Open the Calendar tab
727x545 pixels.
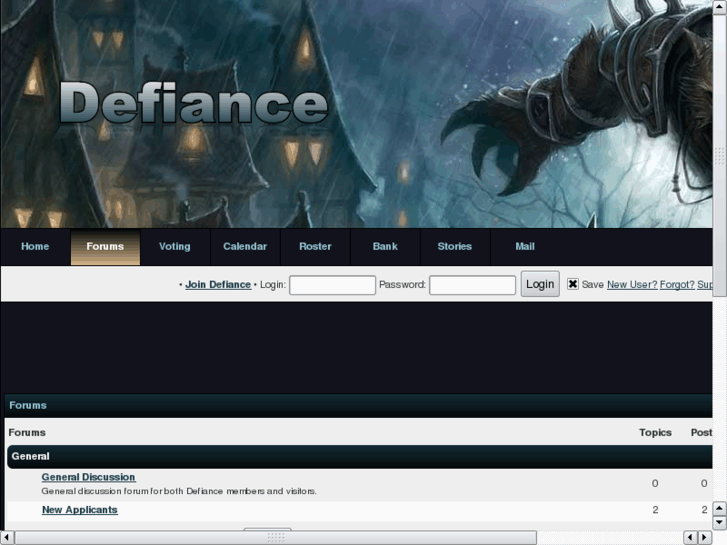245,246
